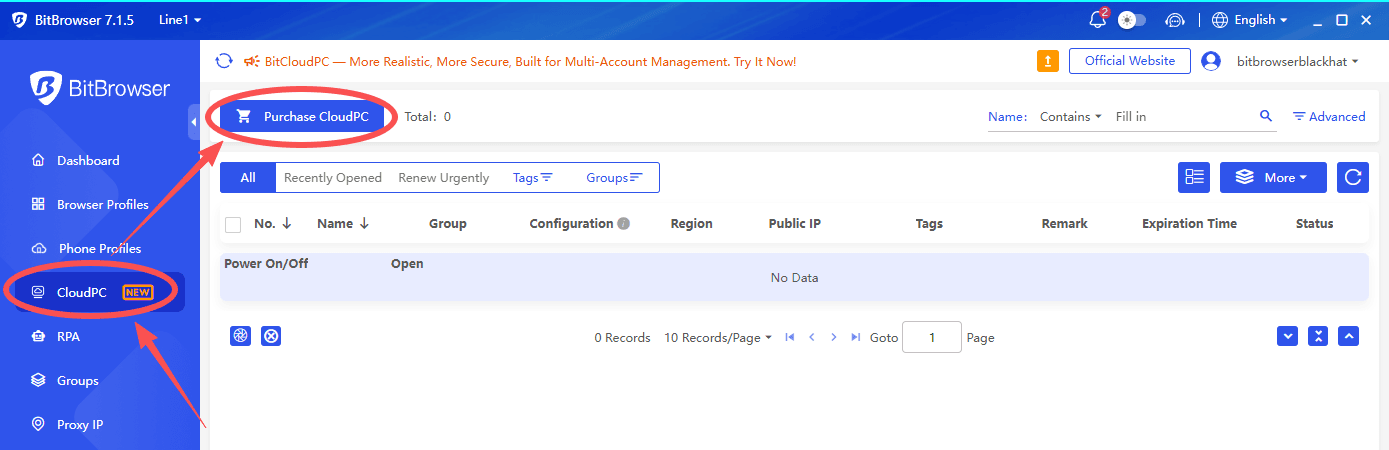Click the refresh icon beside announcement
Image resolution: width=1389 pixels, height=450 pixels.
point(225,61)
